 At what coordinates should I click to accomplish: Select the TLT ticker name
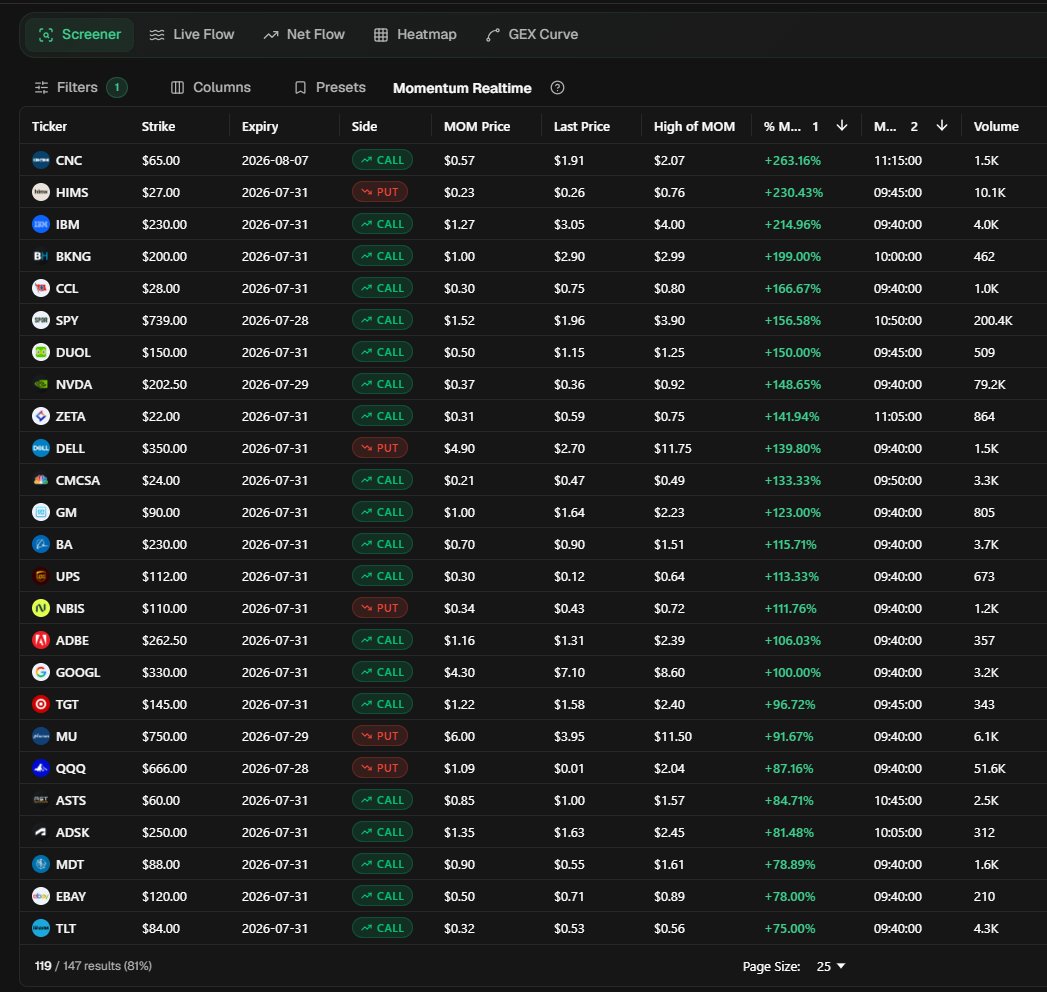(65, 929)
